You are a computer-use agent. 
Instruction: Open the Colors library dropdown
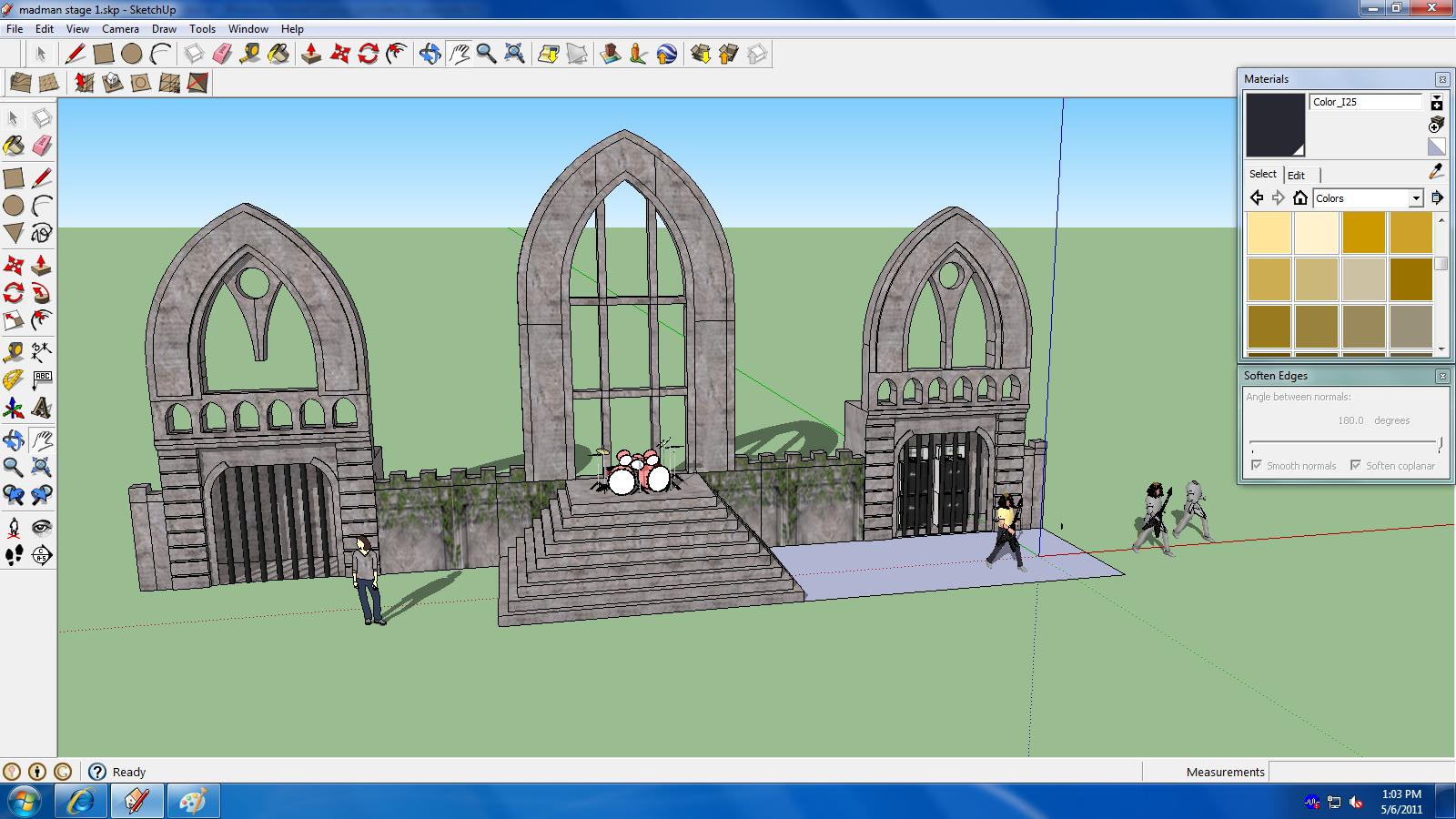[1415, 198]
